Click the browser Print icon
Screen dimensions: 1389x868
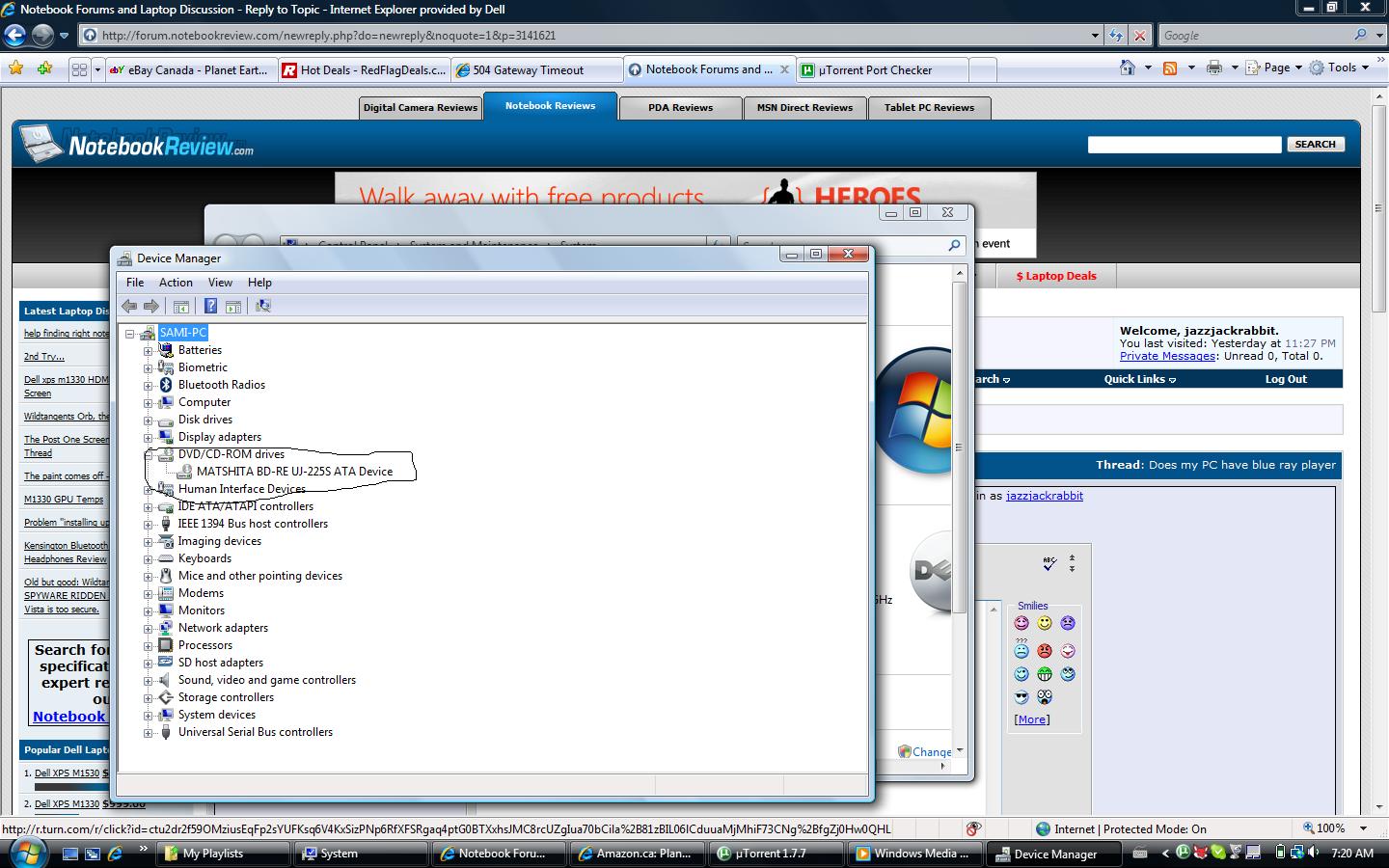pyautogui.click(x=1214, y=68)
